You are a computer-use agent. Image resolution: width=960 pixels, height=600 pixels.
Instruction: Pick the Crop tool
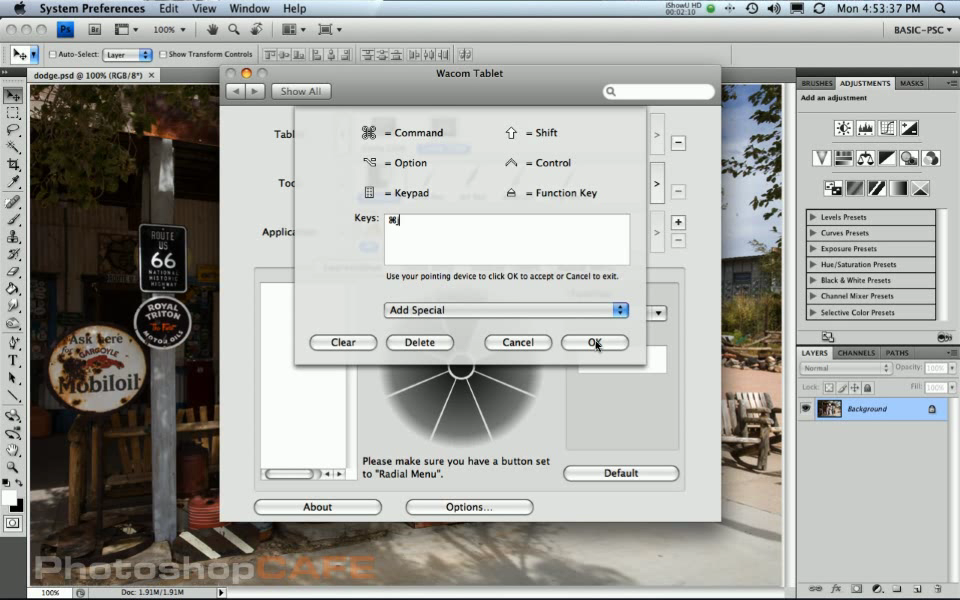point(13,164)
